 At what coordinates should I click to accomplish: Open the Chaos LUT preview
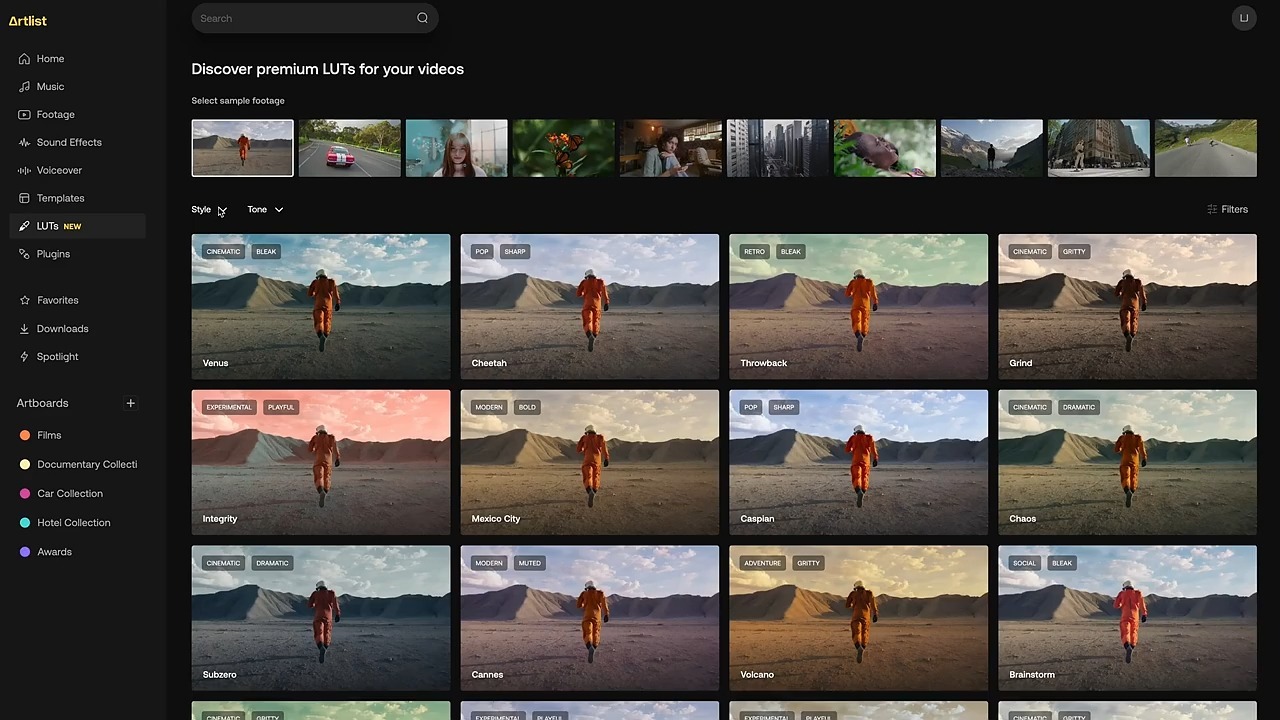click(x=1128, y=462)
